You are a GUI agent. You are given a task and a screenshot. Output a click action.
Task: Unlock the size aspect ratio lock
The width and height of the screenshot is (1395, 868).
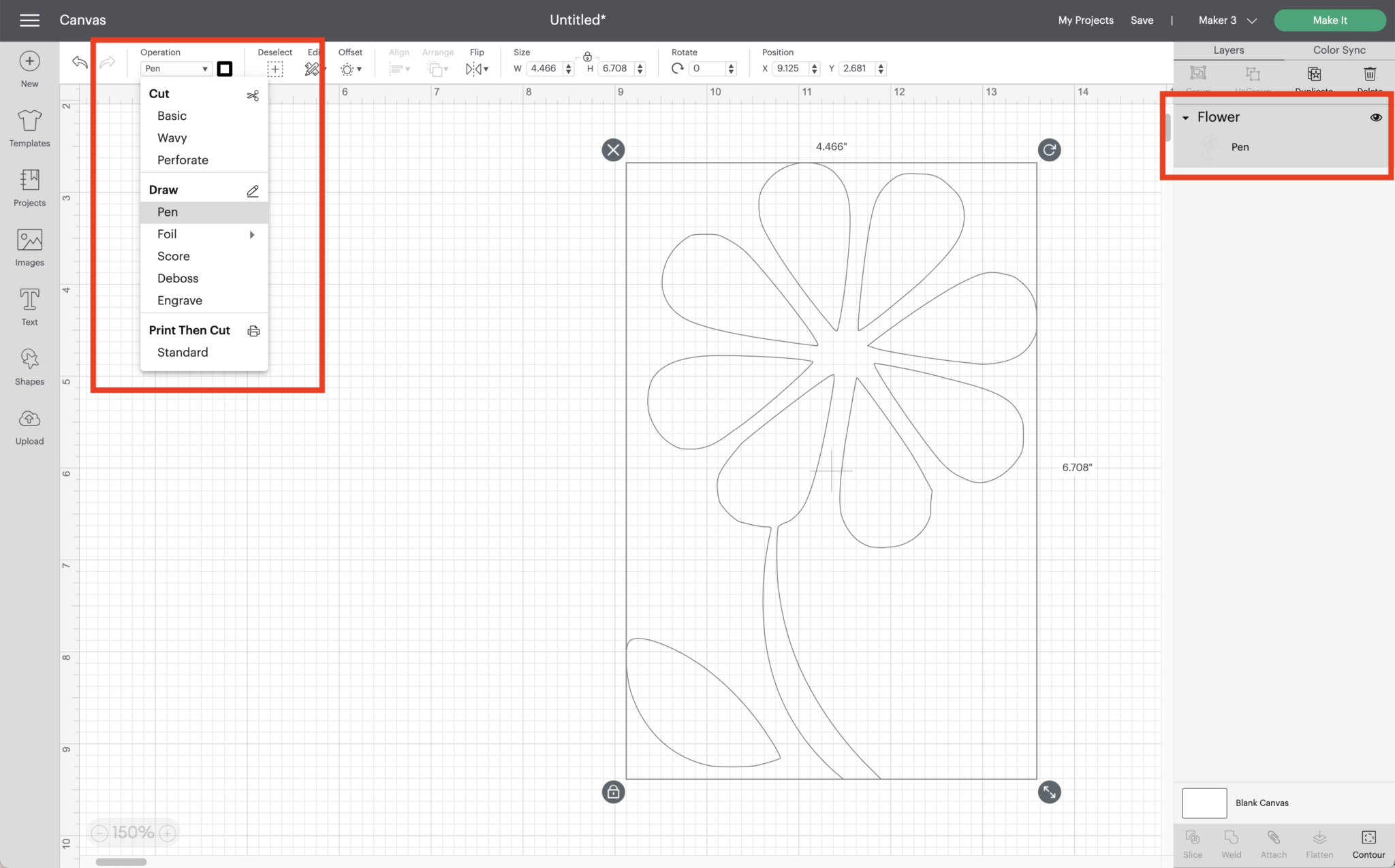coord(587,57)
